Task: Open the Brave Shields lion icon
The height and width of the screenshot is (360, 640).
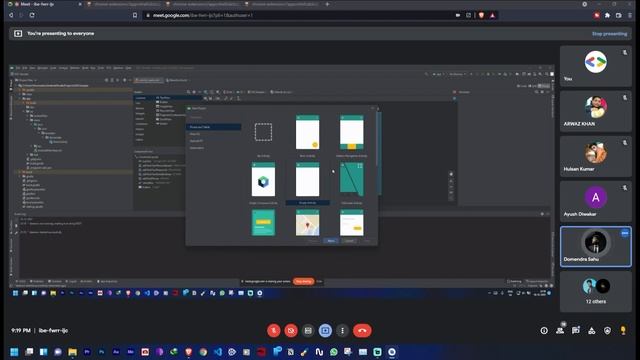Action: tap(481, 15)
